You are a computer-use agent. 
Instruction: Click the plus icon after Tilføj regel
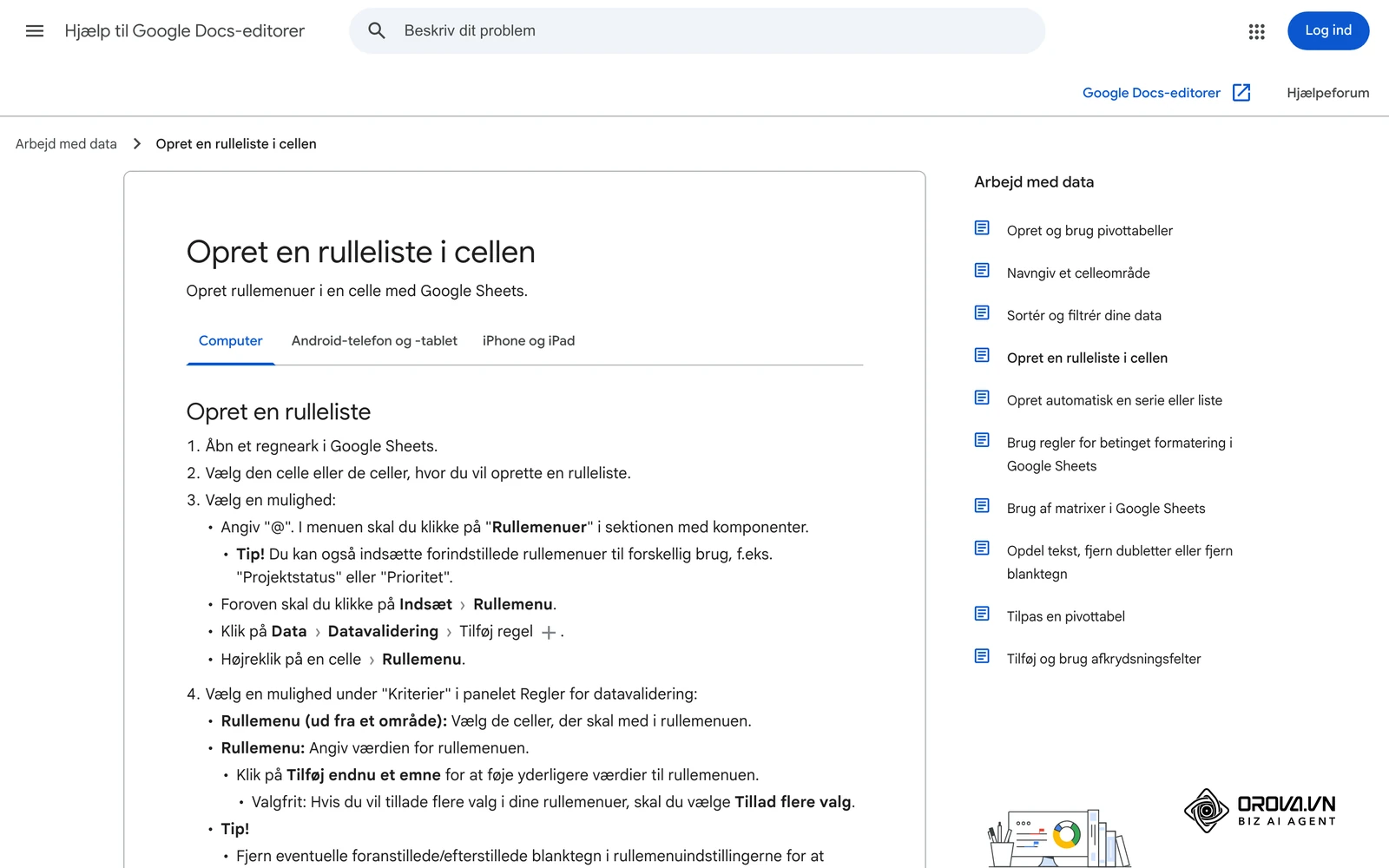(x=549, y=633)
